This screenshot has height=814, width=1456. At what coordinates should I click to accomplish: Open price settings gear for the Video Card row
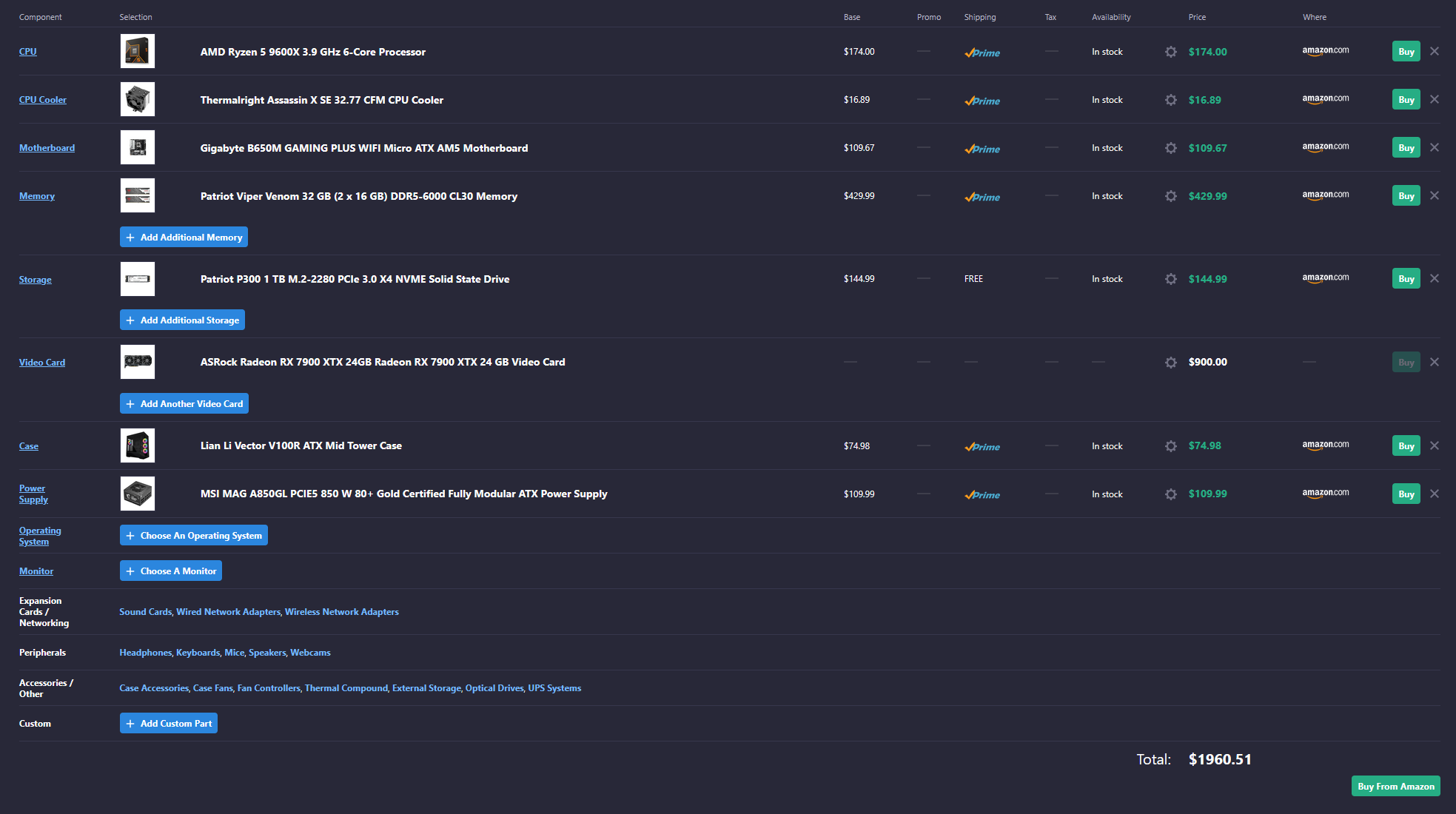(x=1170, y=363)
